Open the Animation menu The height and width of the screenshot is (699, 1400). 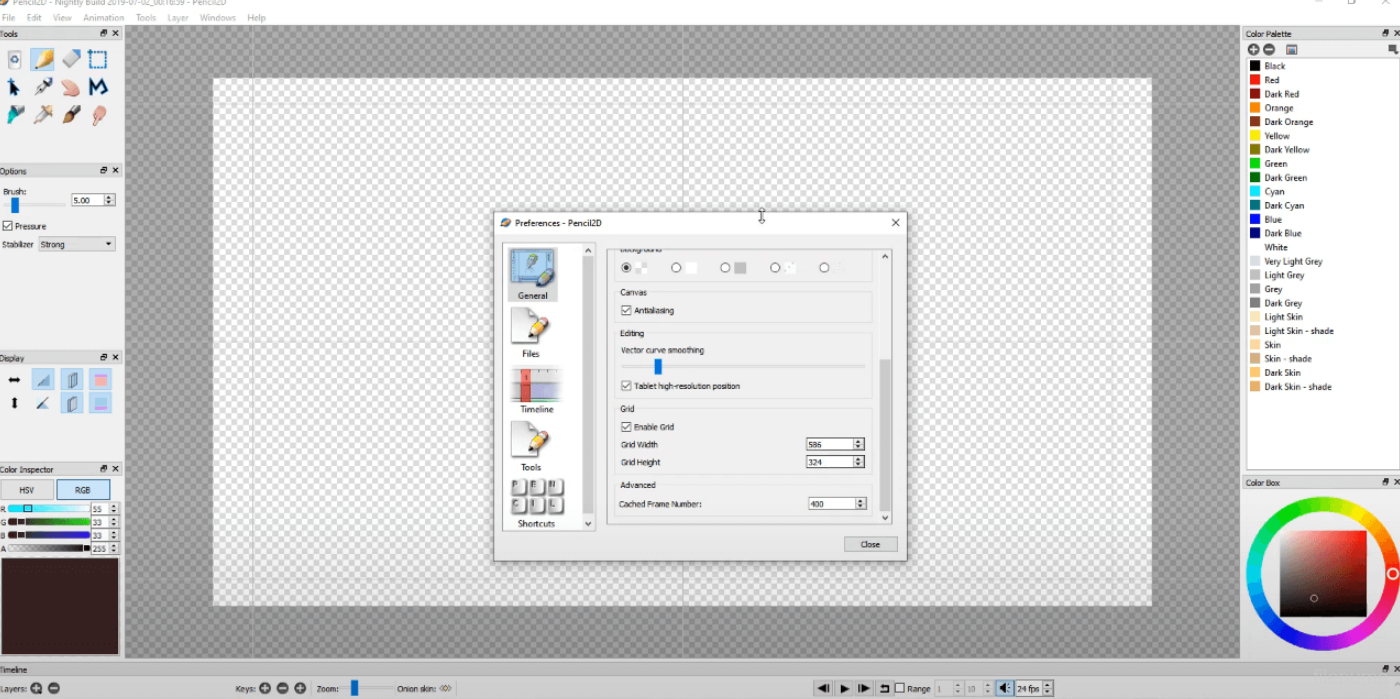(x=104, y=18)
